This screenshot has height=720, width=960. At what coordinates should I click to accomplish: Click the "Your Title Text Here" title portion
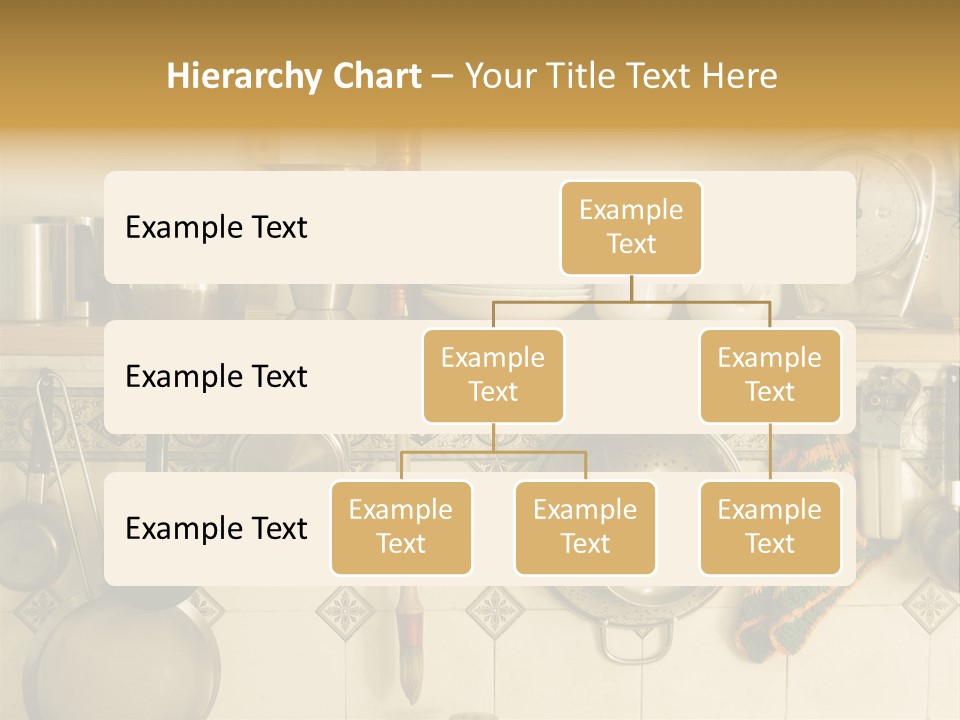point(621,76)
